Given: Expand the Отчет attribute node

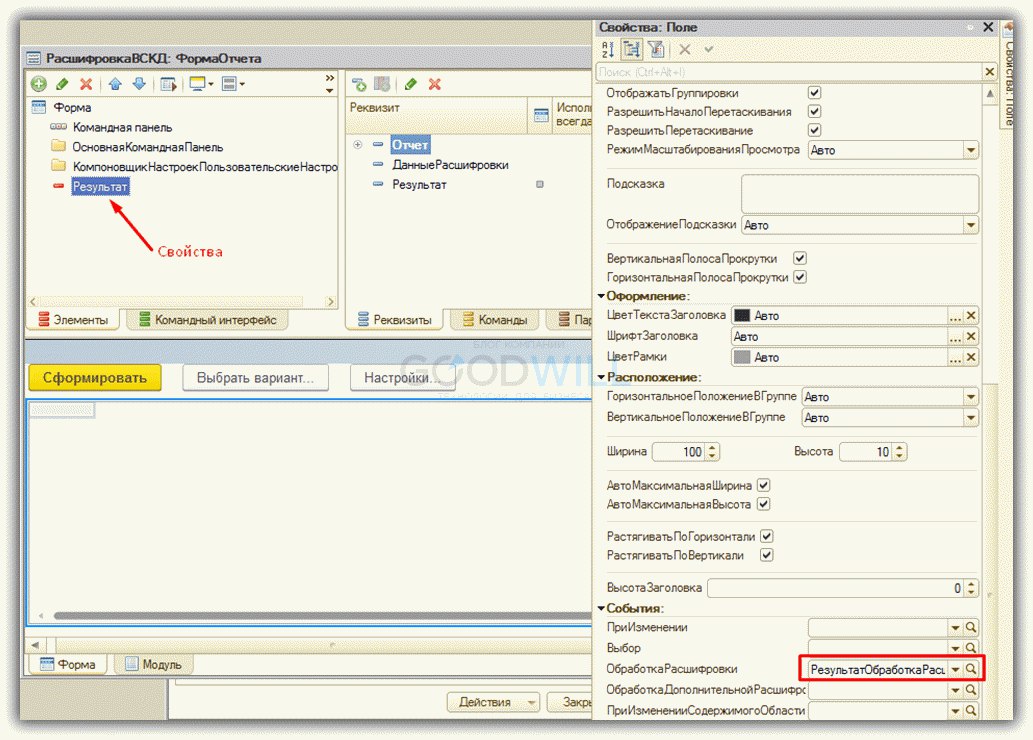Looking at the screenshot, I should click(x=358, y=144).
